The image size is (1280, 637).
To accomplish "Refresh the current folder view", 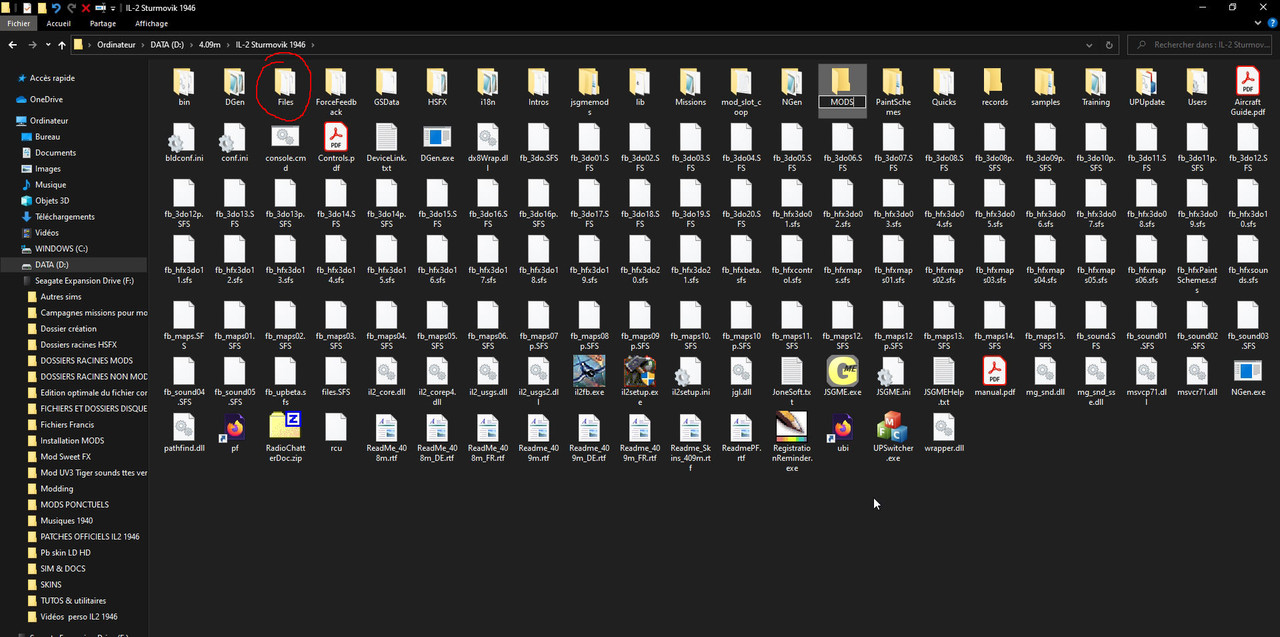I will [1109, 45].
